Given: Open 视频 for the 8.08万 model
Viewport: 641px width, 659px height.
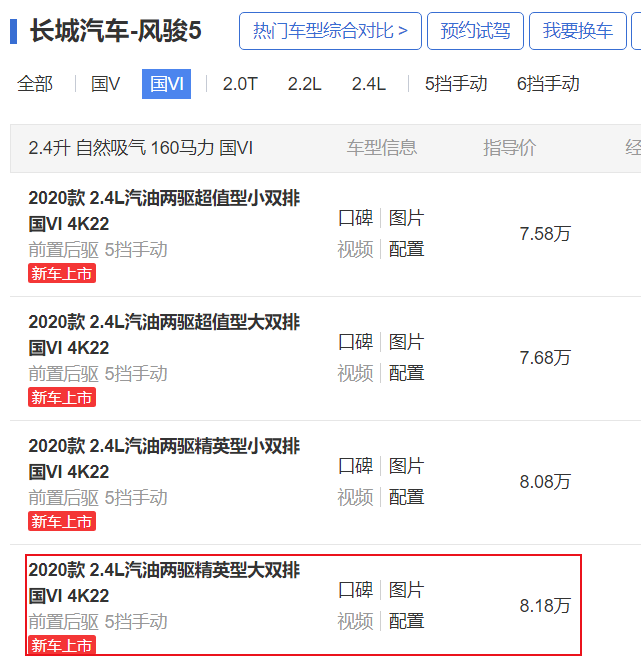Looking at the screenshot, I should tap(355, 497).
